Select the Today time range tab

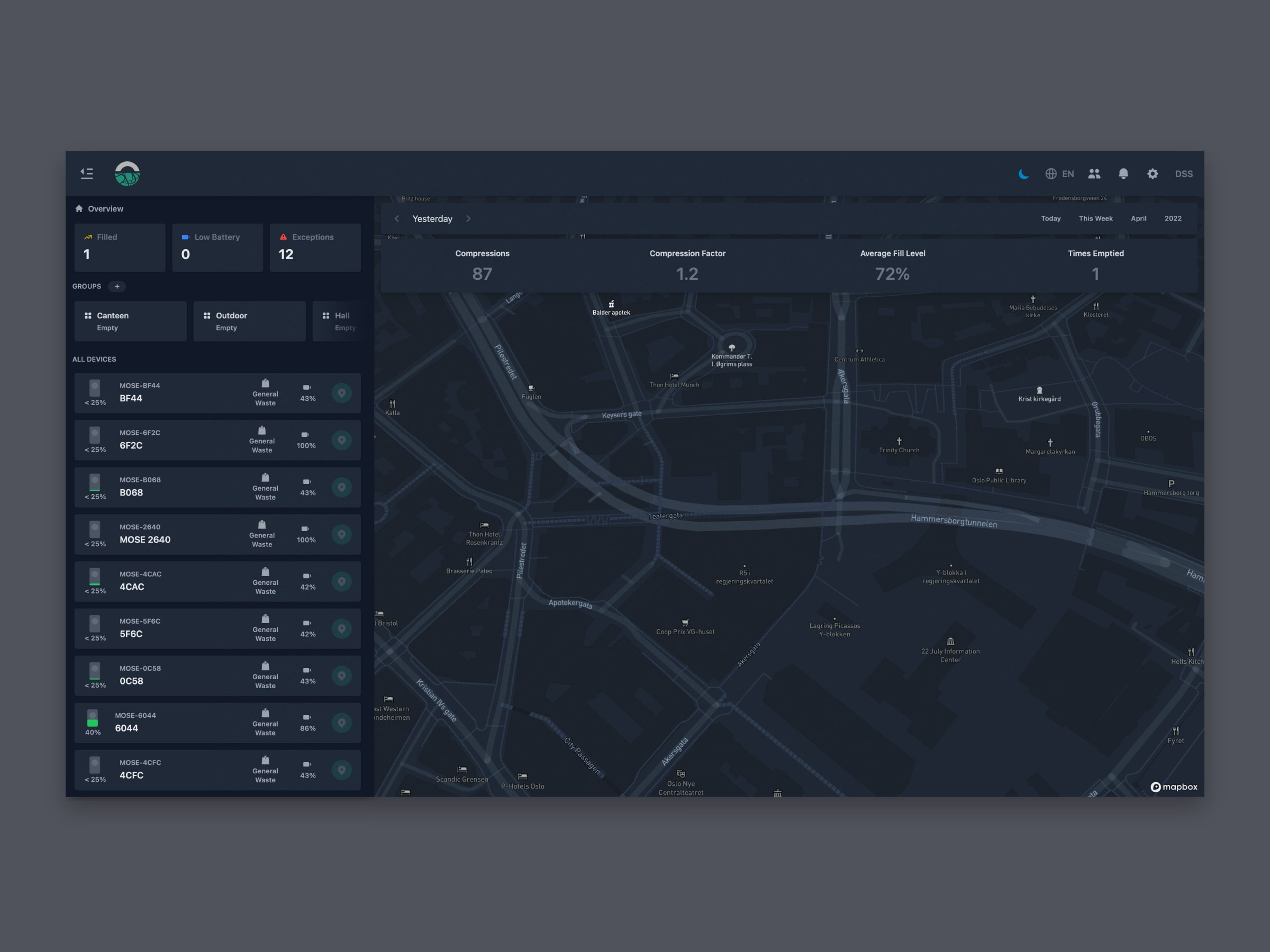click(x=1051, y=218)
